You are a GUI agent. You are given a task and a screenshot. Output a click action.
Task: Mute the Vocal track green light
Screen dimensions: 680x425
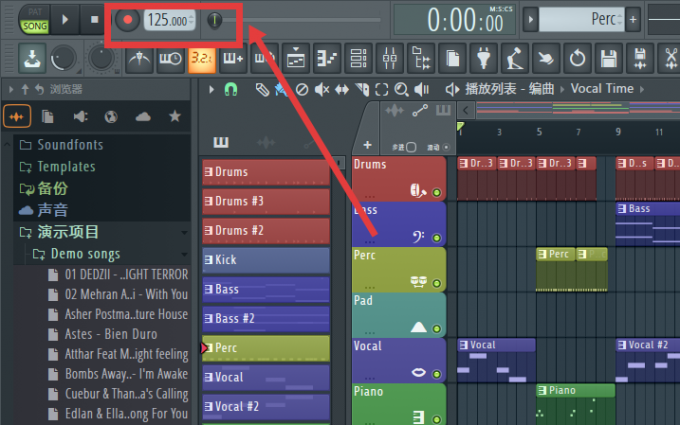[437, 374]
